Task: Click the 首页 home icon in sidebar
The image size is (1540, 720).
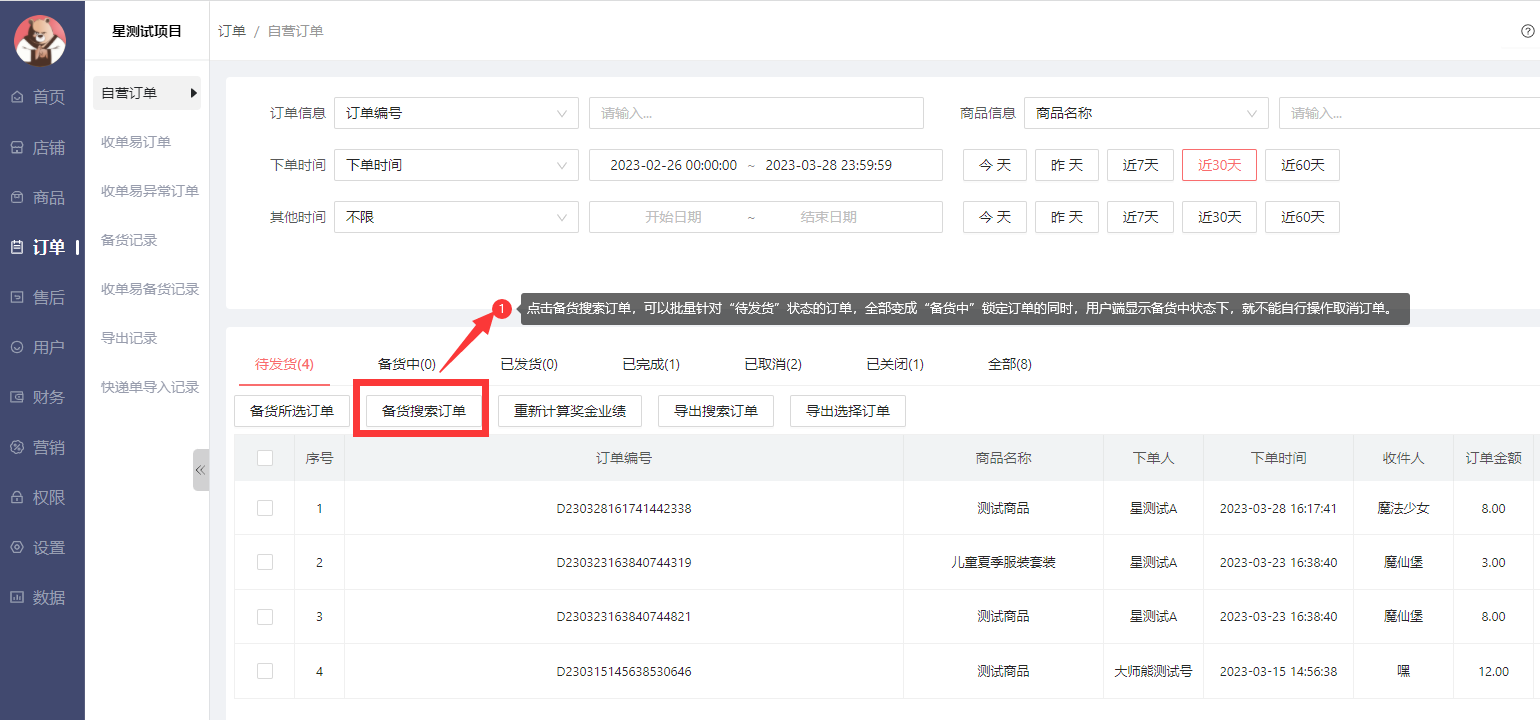Action: [17, 97]
